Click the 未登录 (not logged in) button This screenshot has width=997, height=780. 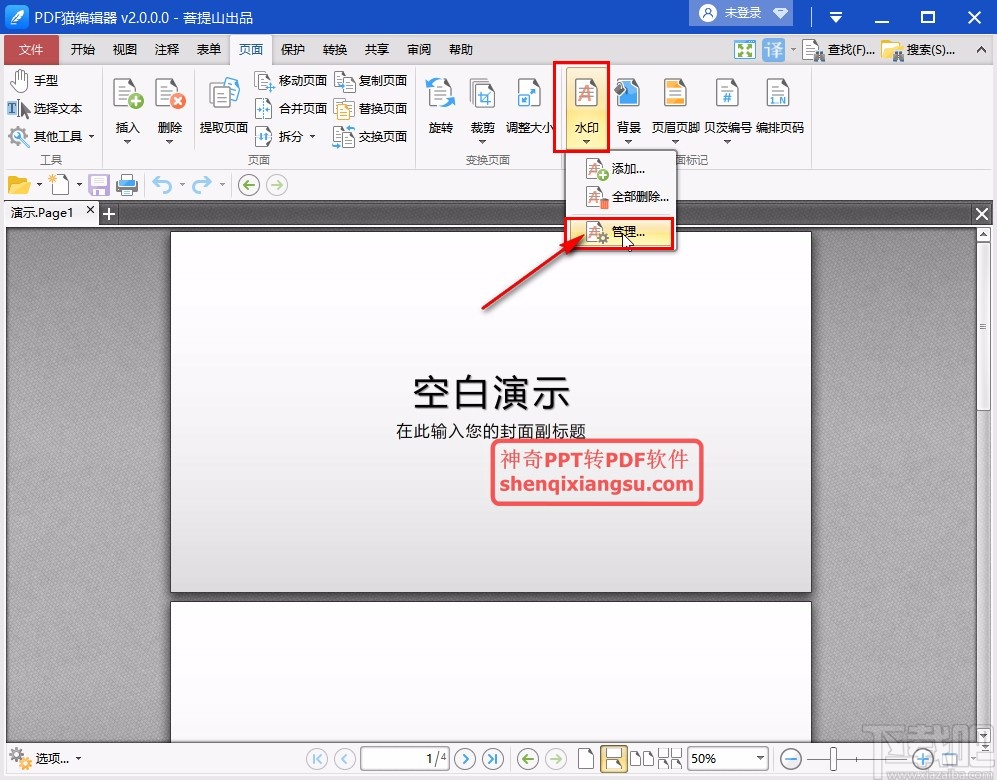pyautogui.click(x=739, y=14)
